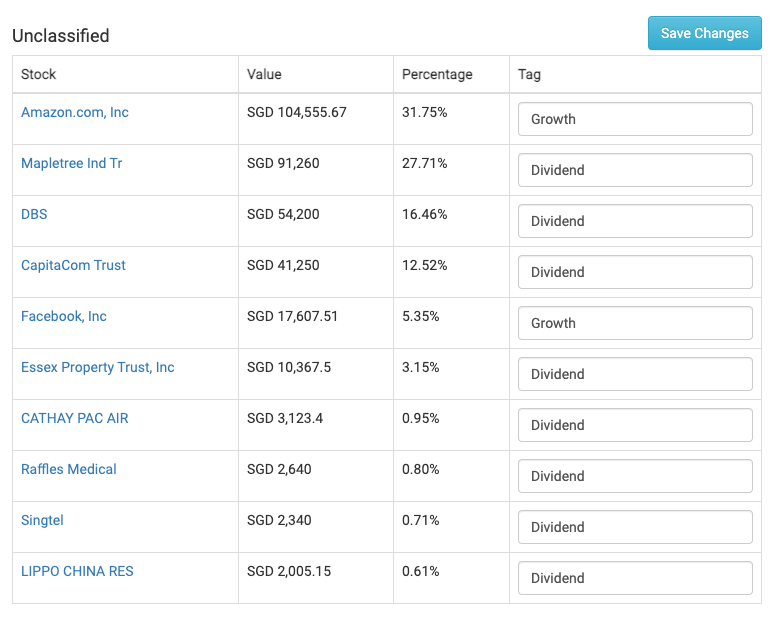771x620 pixels.
Task: Edit the tag field for CapitaCom Trust
Action: click(x=635, y=272)
